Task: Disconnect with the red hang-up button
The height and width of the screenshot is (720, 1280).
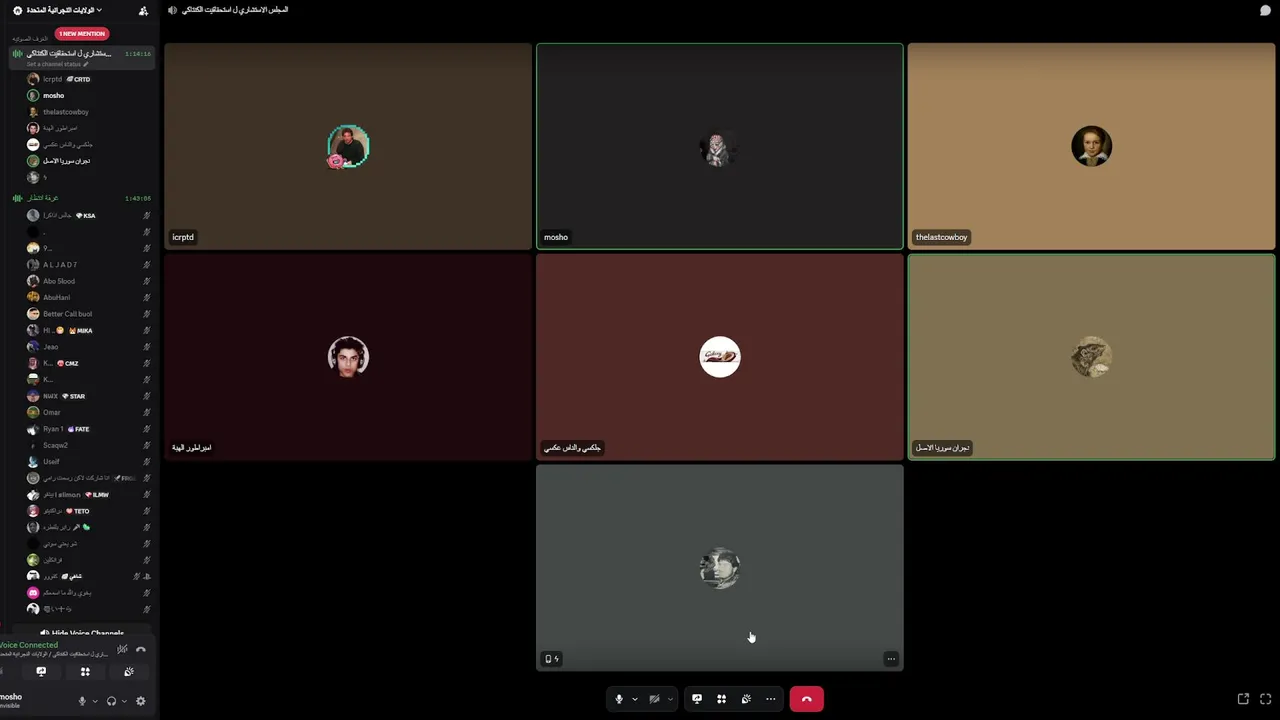Action: 807,699
